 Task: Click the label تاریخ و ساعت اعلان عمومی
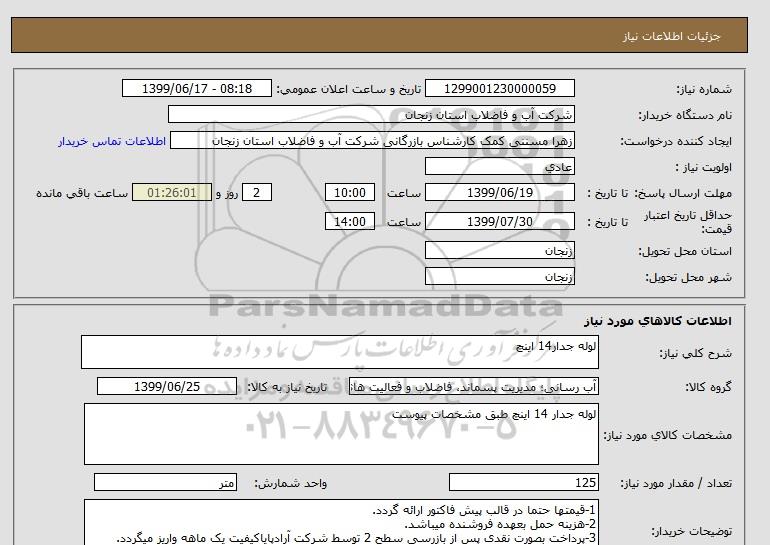coord(349,89)
